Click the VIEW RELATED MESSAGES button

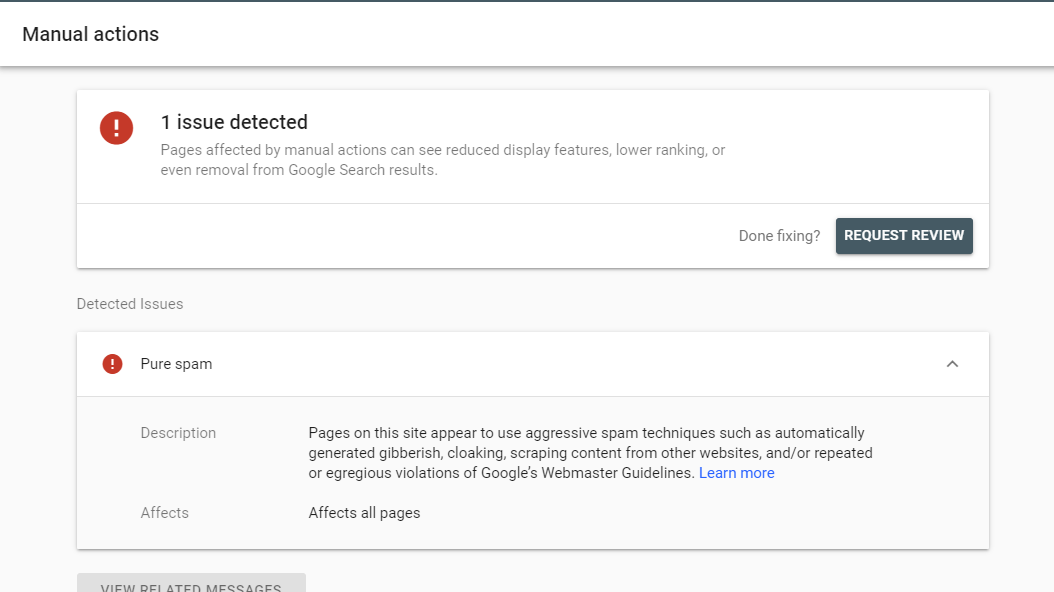point(191,584)
